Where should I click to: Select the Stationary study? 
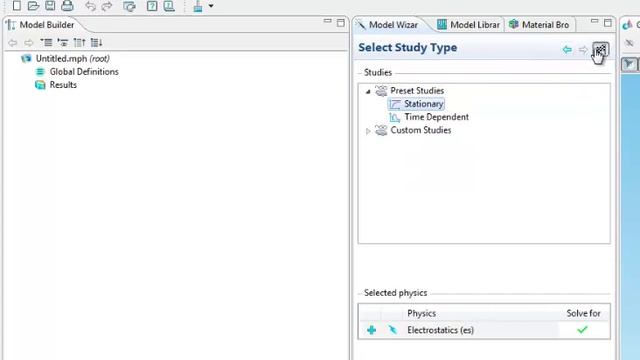[424, 104]
